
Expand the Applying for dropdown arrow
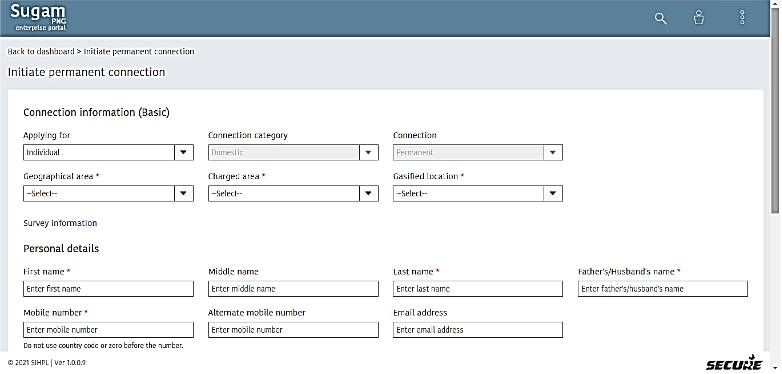tap(184, 153)
